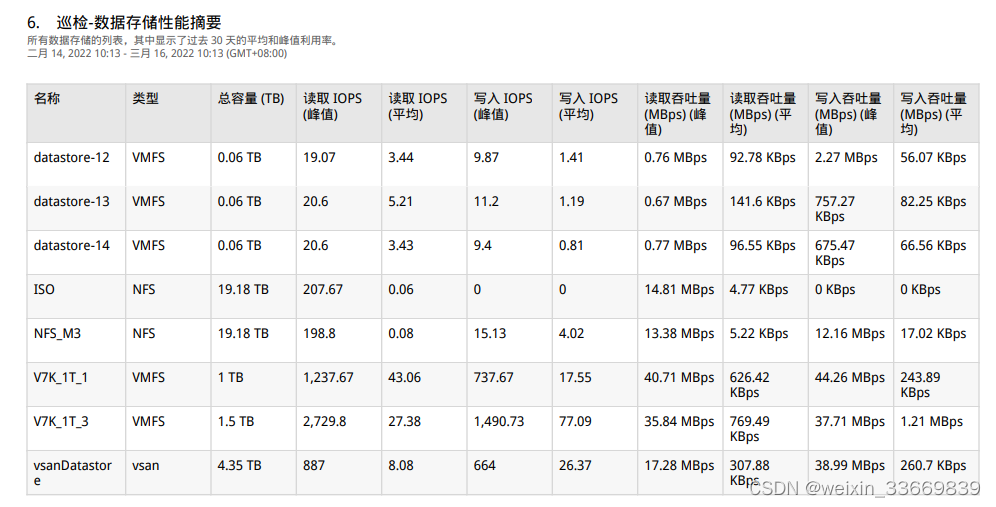Select the datastore-13 row name

[x=72, y=201]
